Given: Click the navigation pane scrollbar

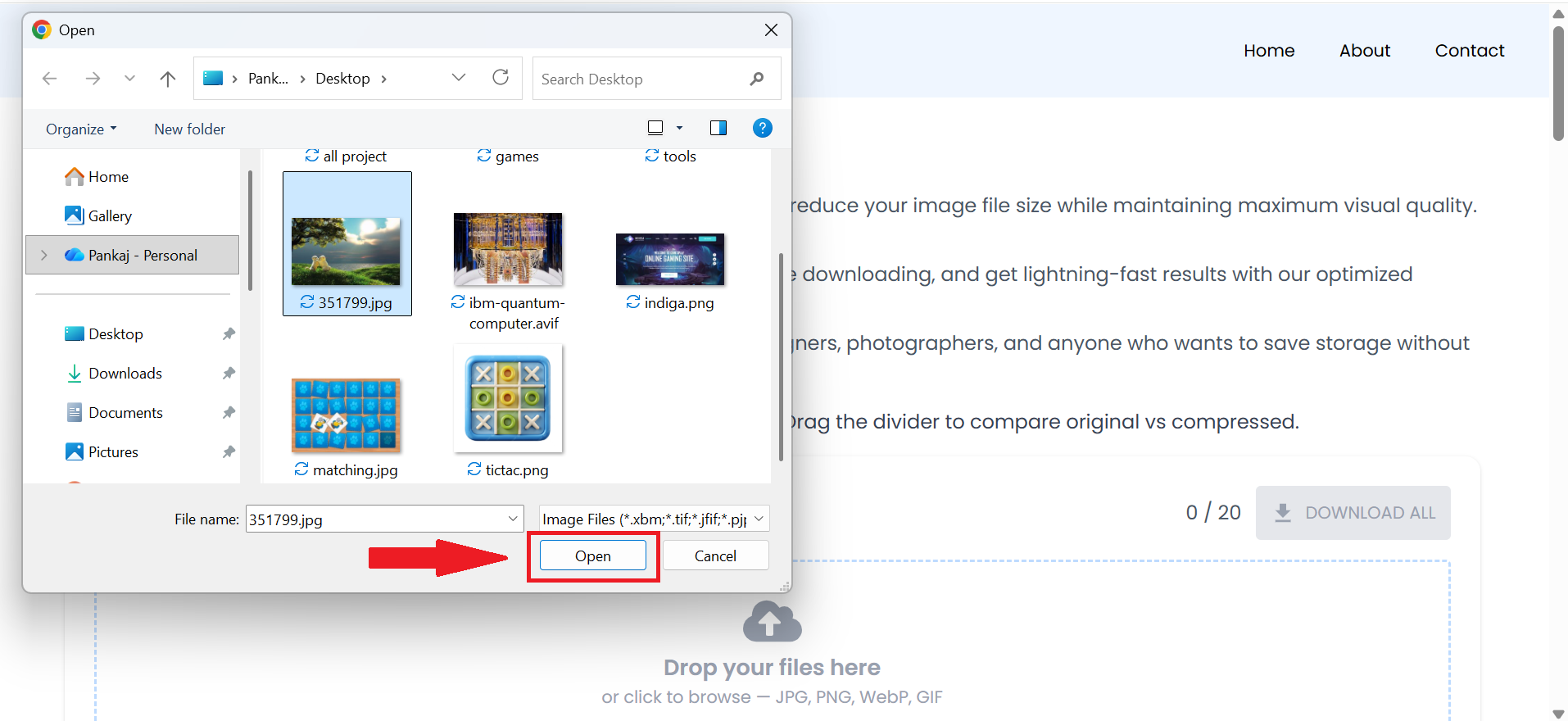Looking at the screenshot, I should (249, 231).
